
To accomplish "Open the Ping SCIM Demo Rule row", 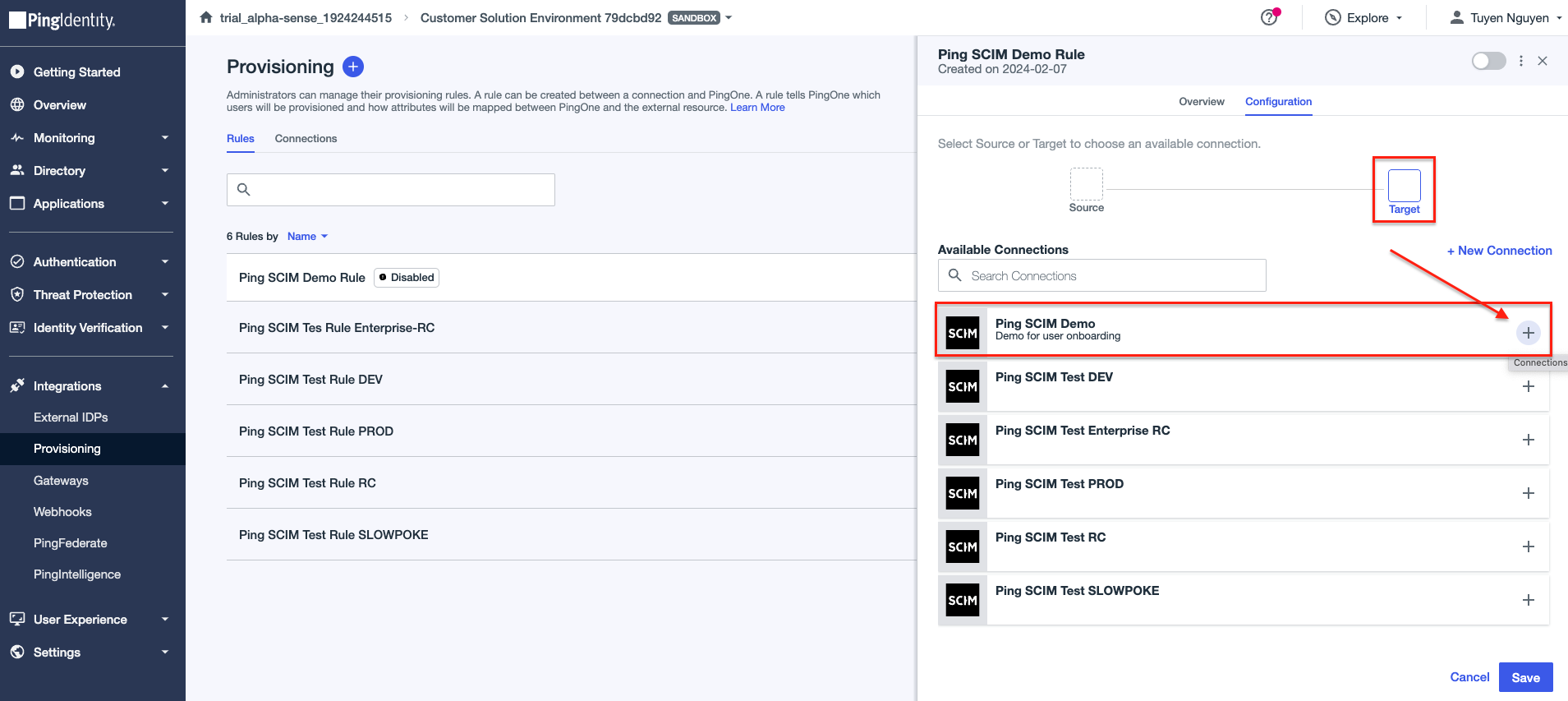I will [x=572, y=278].
